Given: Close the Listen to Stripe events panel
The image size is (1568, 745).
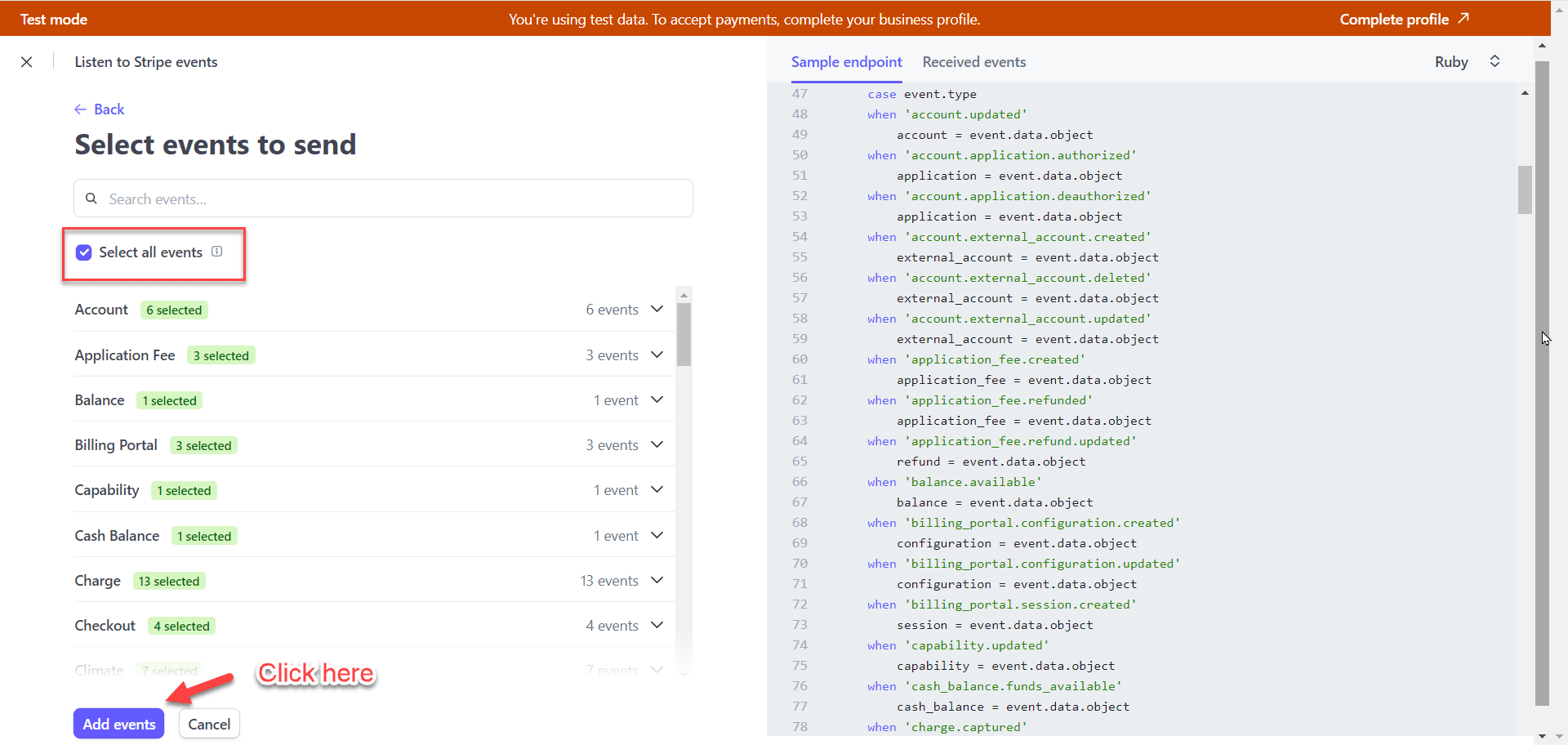Looking at the screenshot, I should tap(27, 62).
